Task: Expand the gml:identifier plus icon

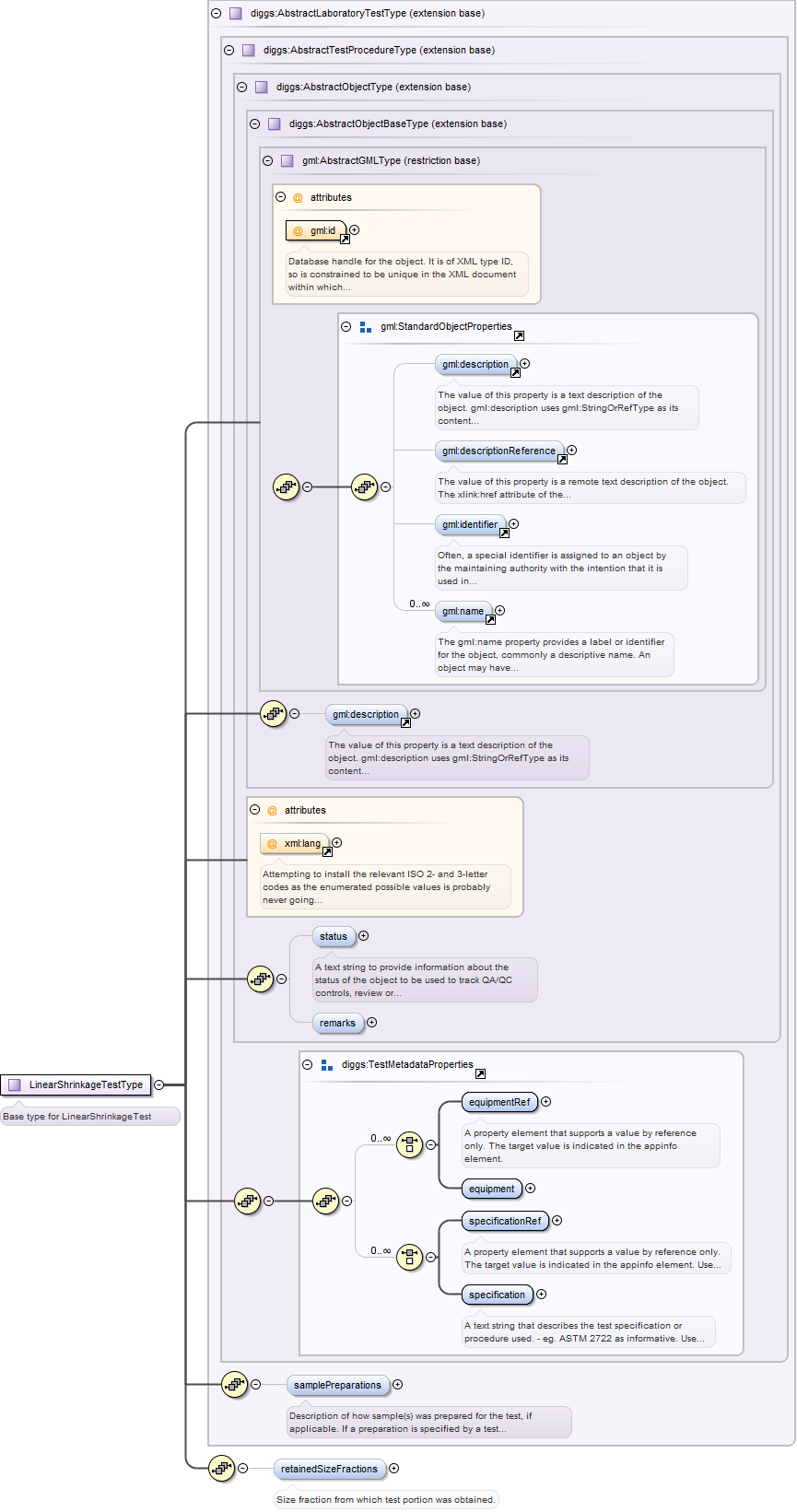Action: click(514, 524)
